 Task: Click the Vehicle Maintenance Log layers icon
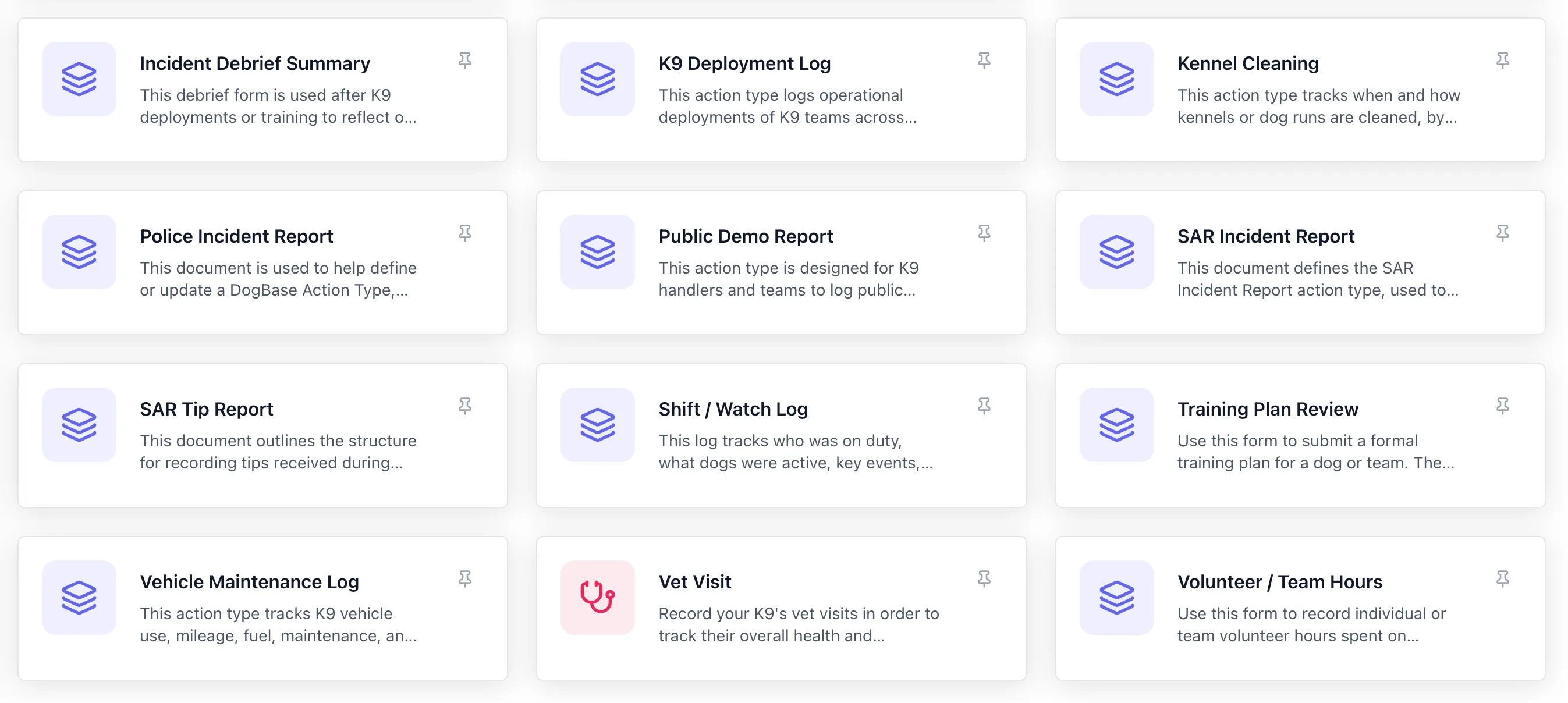pos(79,598)
